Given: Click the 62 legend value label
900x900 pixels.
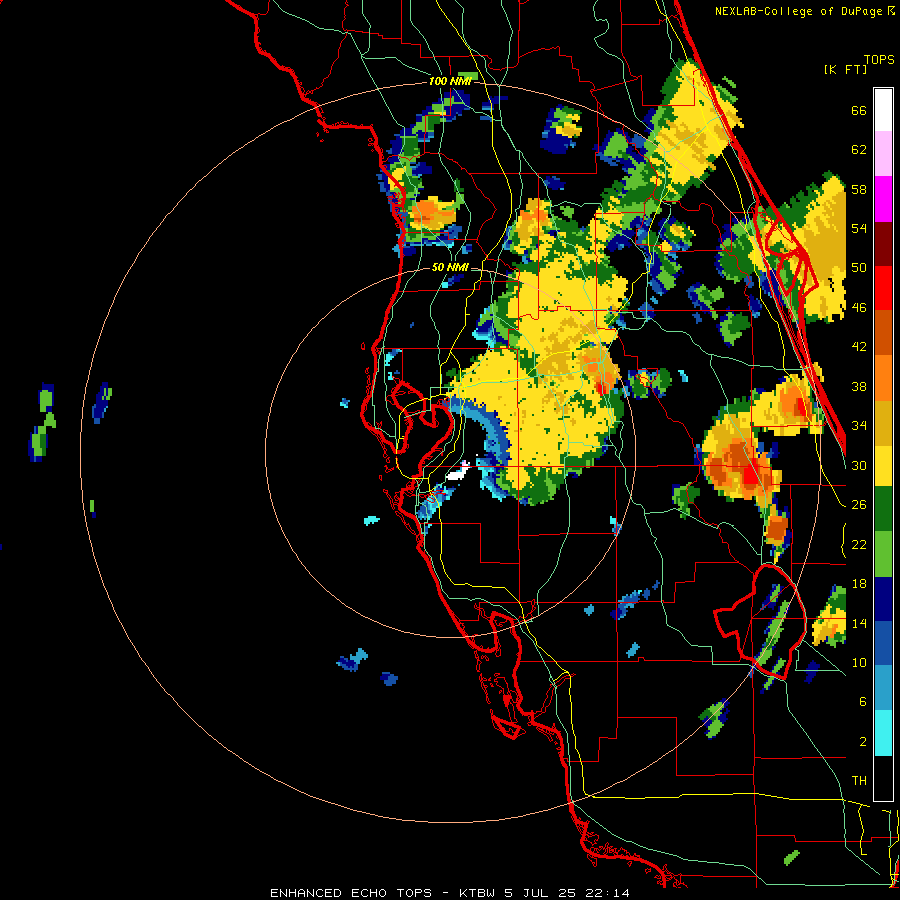Looking at the screenshot, I should click(x=858, y=150).
